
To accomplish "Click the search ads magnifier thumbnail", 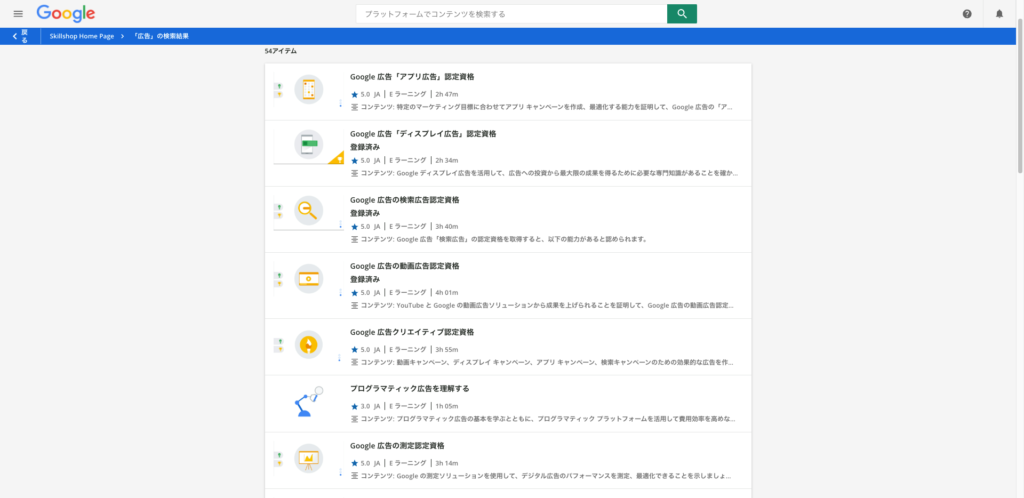I will (309, 211).
